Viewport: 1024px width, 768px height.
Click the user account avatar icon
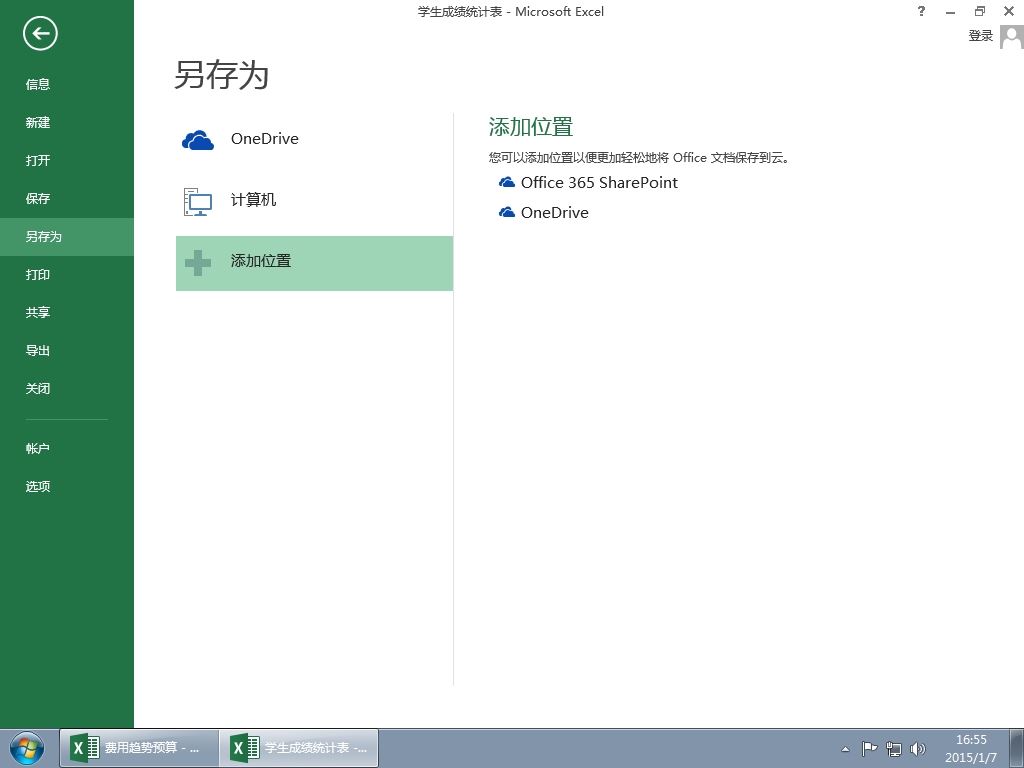1012,37
